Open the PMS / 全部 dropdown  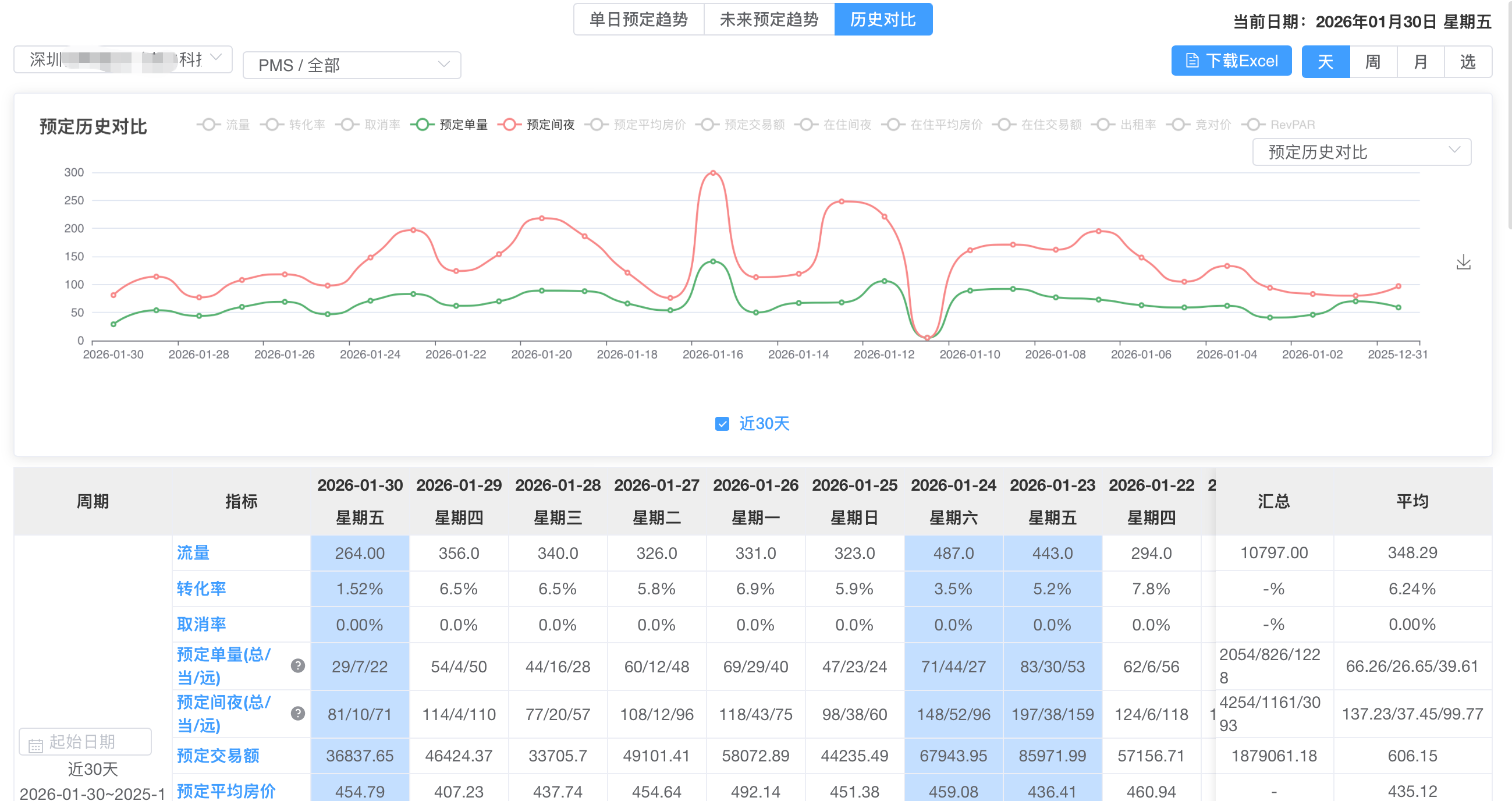[x=352, y=65]
